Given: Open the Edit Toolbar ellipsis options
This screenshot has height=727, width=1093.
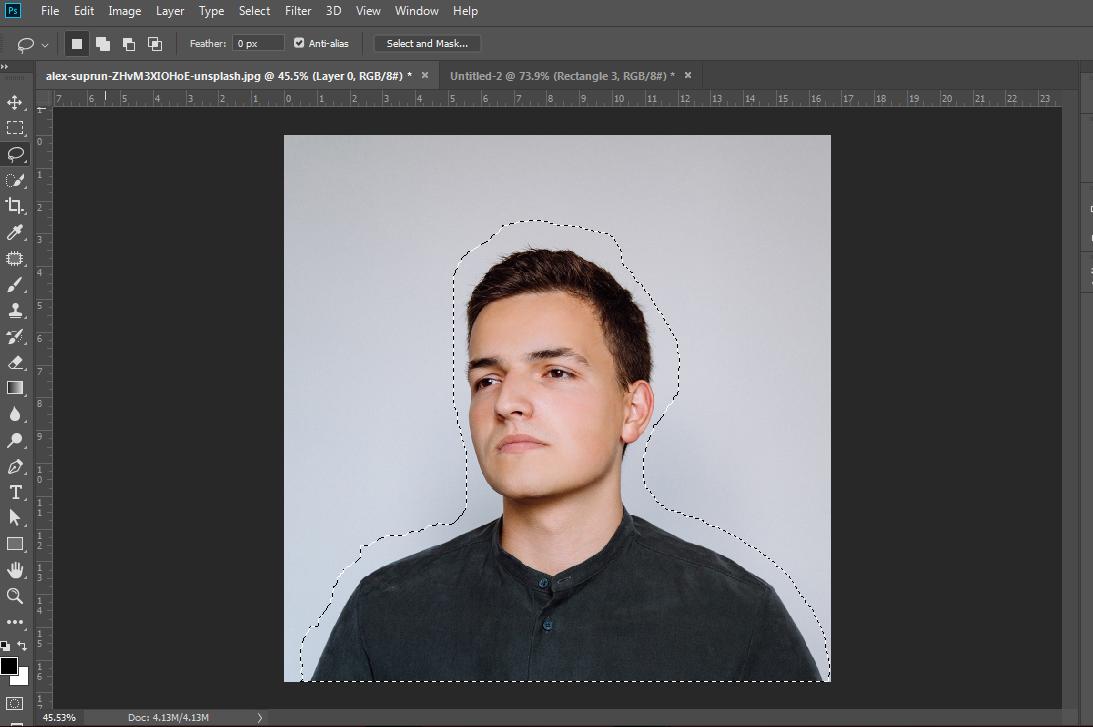Looking at the screenshot, I should 15,622.
